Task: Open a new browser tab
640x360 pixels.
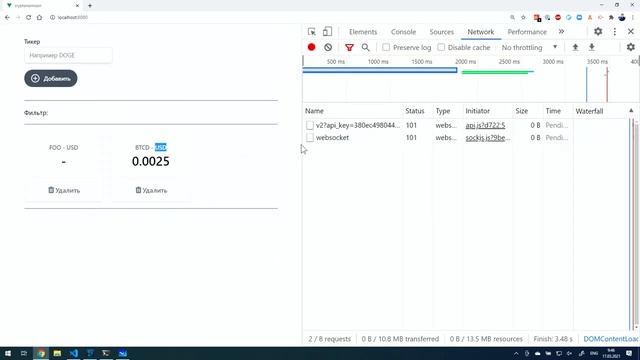Action: (x=90, y=6)
